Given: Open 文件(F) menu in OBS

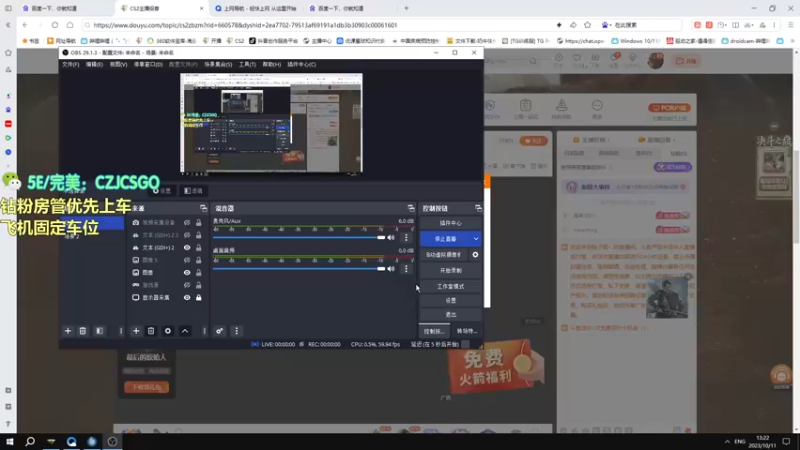Looking at the screenshot, I should click(70, 65).
